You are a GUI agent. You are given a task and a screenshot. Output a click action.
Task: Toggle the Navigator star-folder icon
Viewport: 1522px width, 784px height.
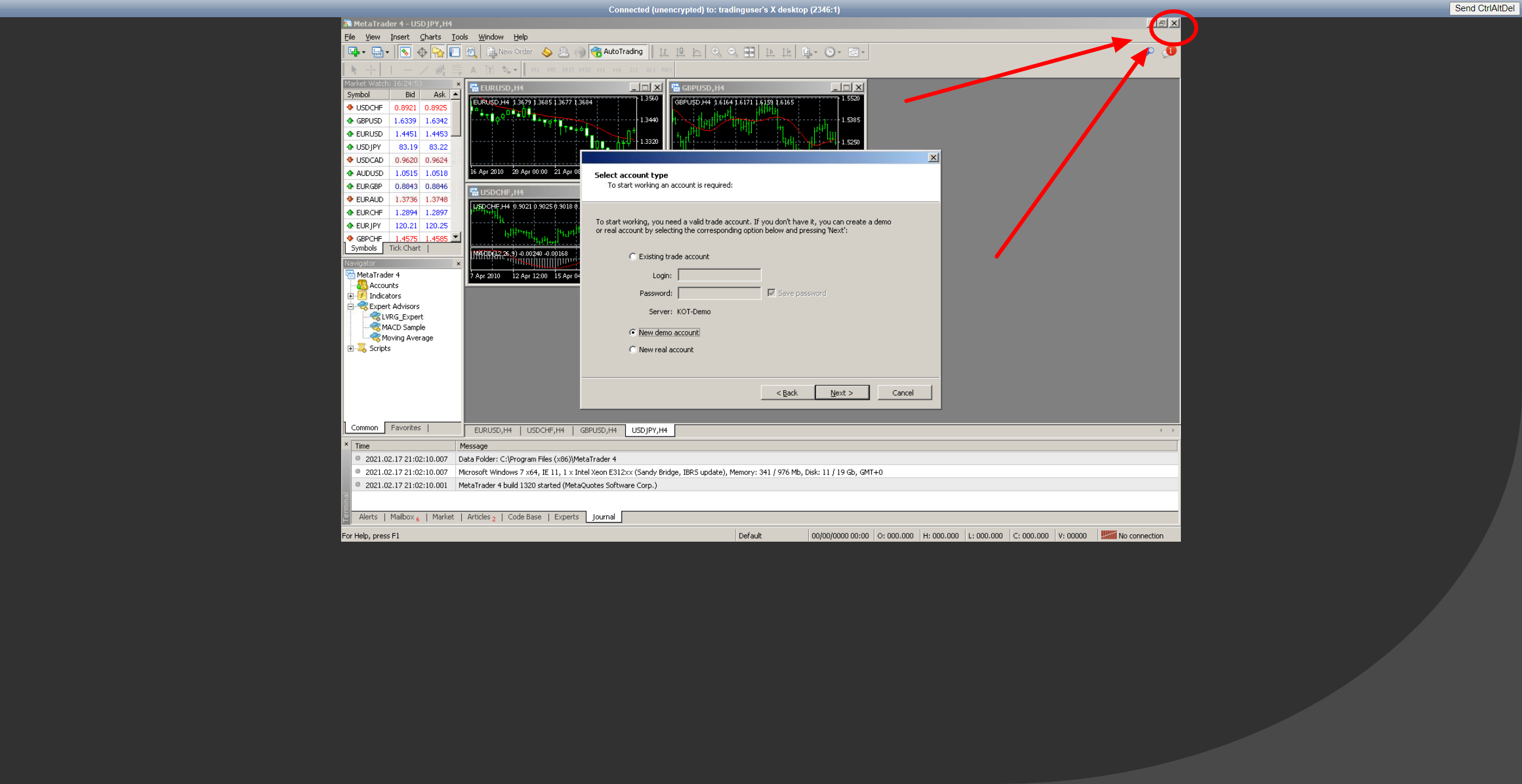[x=438, y=52]
